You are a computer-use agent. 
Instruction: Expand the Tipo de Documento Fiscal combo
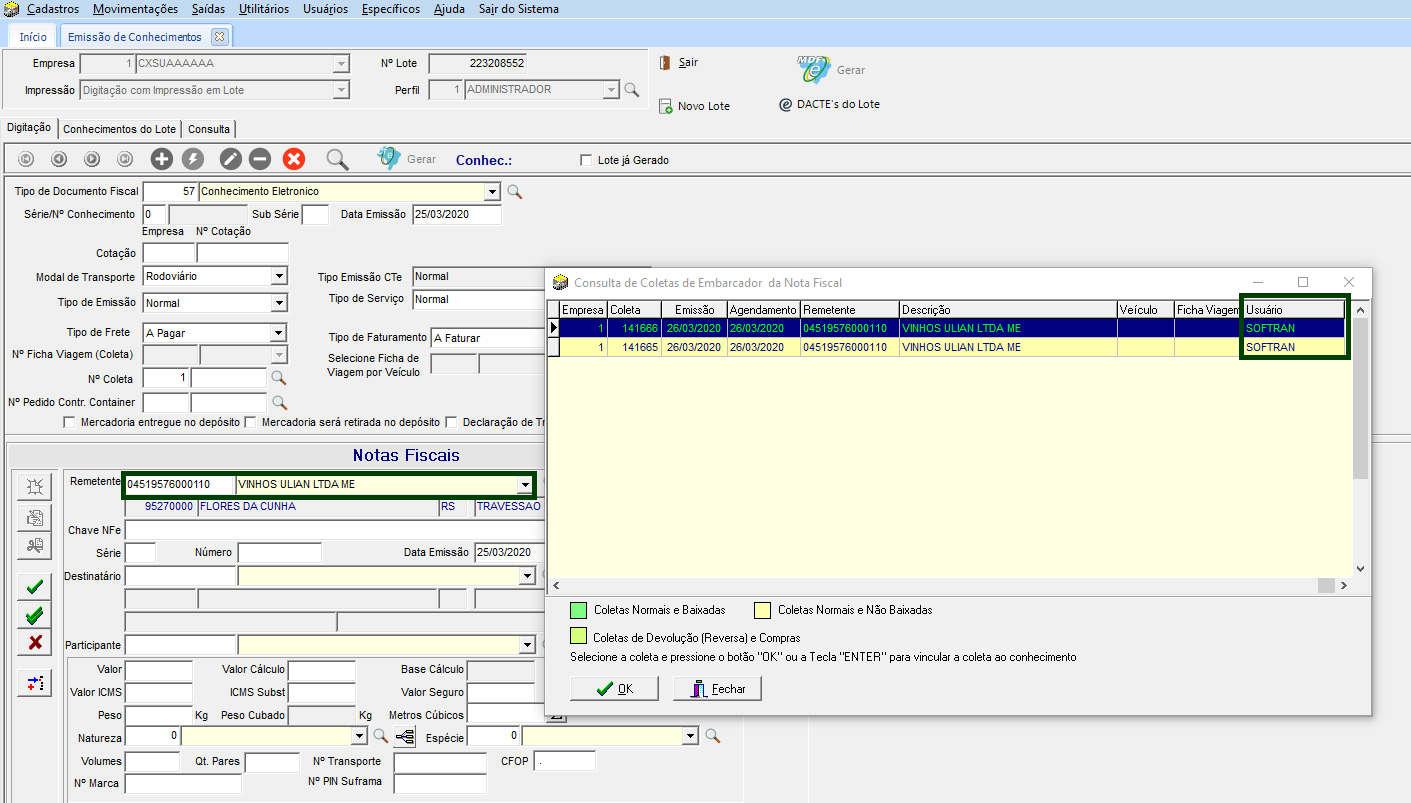tap(491, 191)
